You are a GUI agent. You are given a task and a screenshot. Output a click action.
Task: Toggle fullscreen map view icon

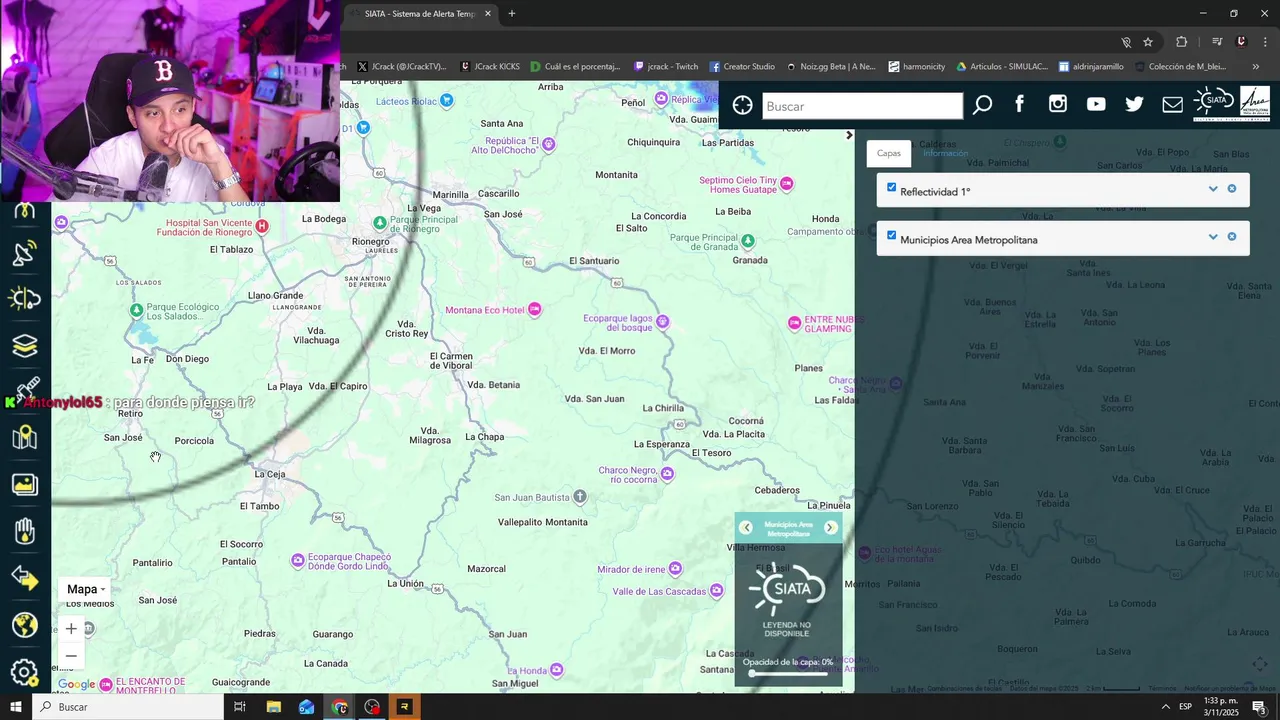tap(1259, 664)
